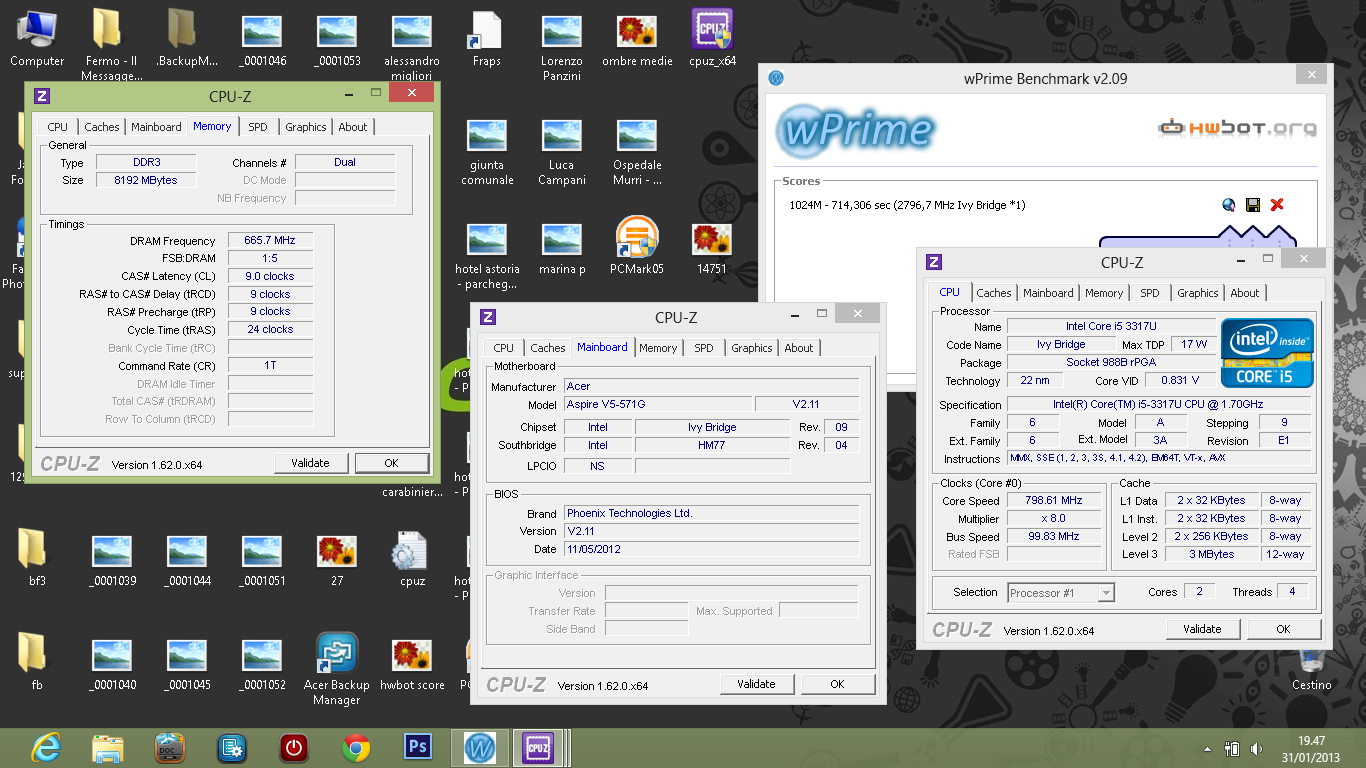Click the wPrime 1024M score entry
This screenshot has height=768, width=1366.
(907, 205)
